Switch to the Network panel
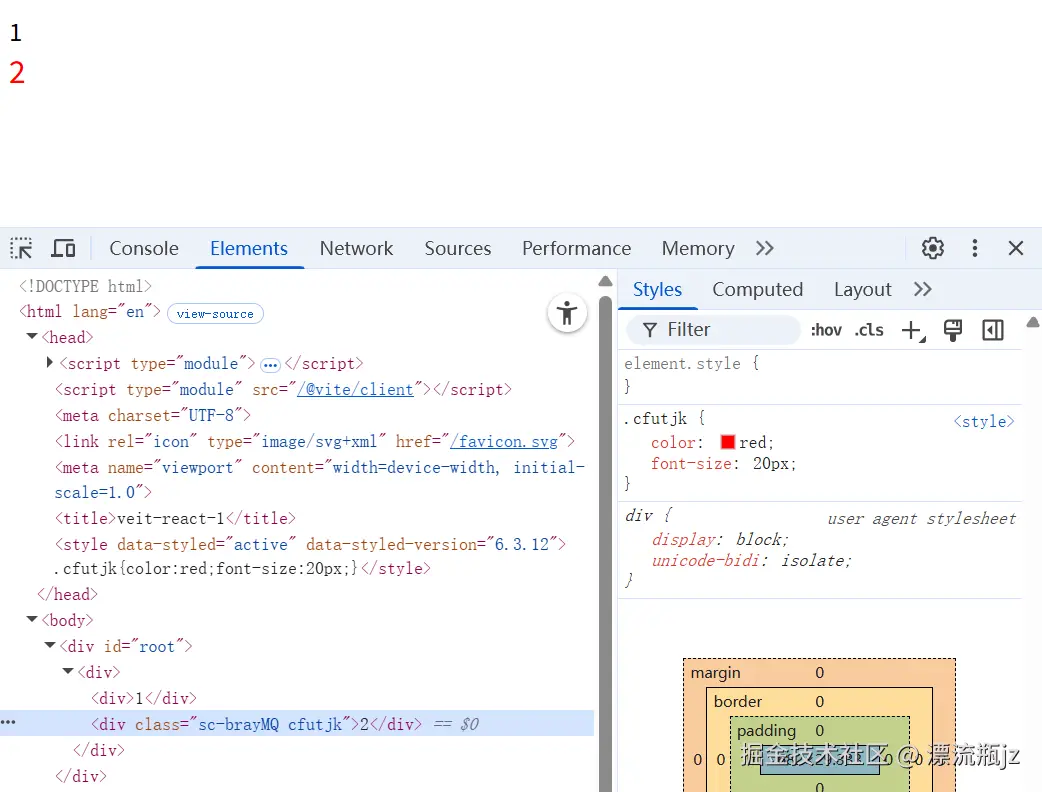Screen dimensions: 1042x792 coord(356,248)
